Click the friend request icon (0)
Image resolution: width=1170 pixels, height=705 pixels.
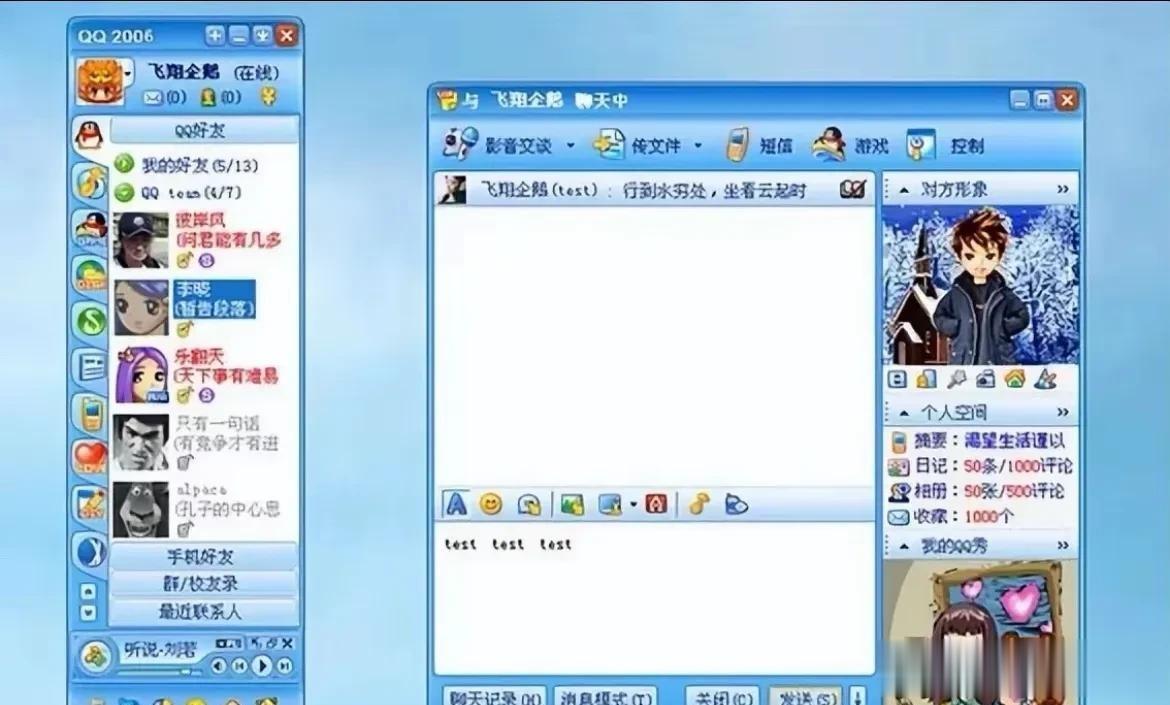click(208, 98)
